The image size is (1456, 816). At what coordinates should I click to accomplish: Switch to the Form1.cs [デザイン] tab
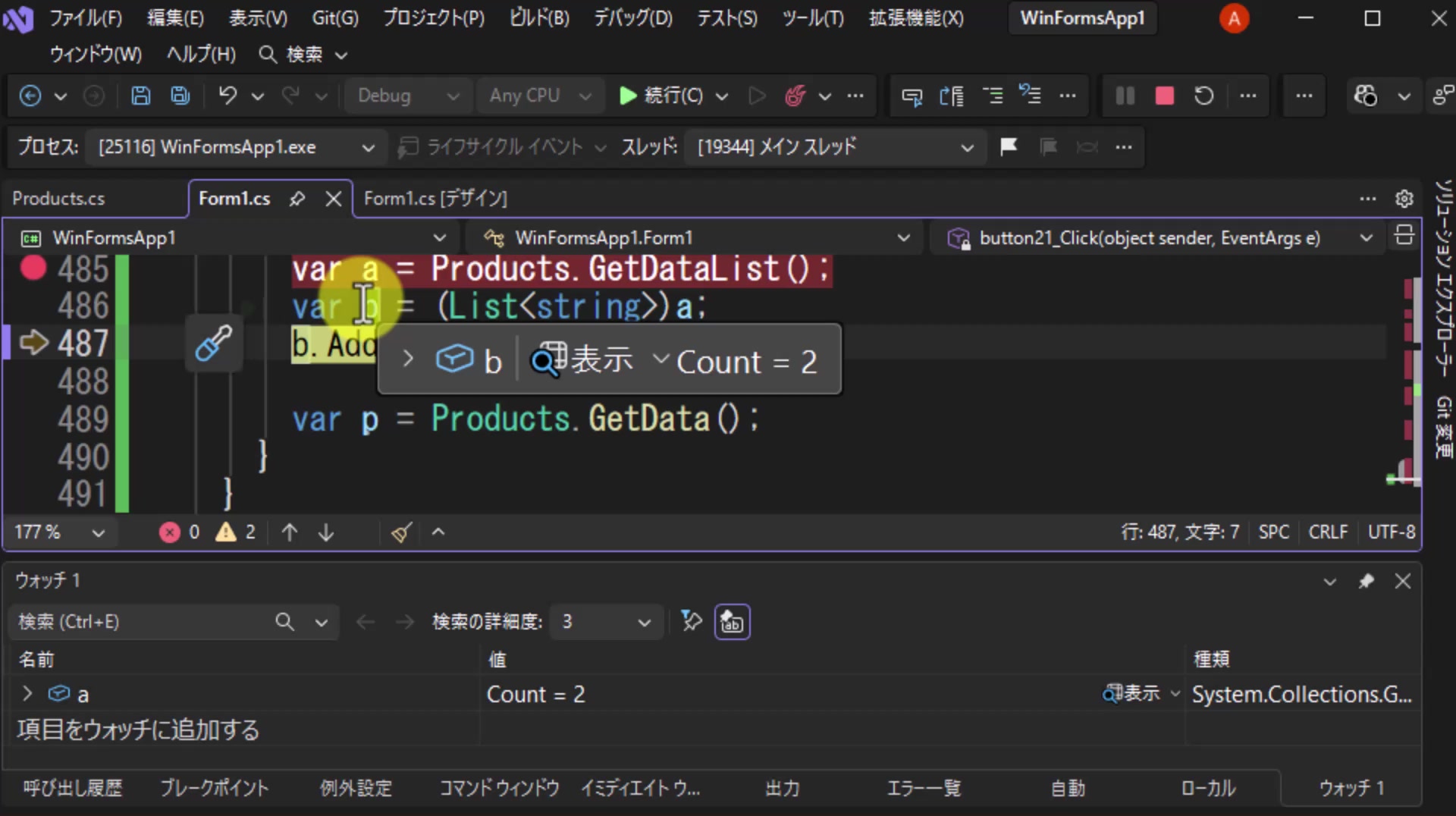[x=435, y=199]
